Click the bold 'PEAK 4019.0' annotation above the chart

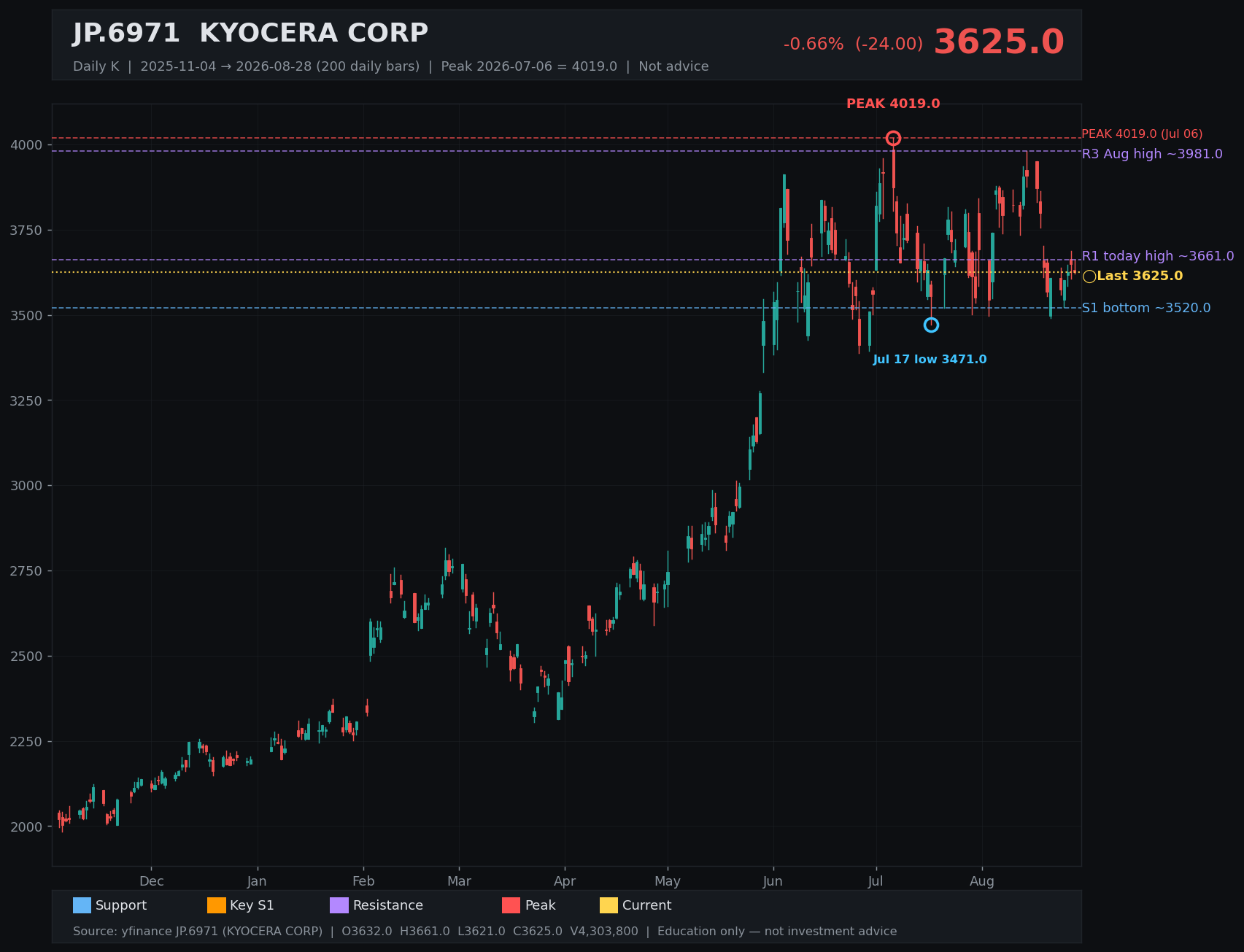(893, 104)
